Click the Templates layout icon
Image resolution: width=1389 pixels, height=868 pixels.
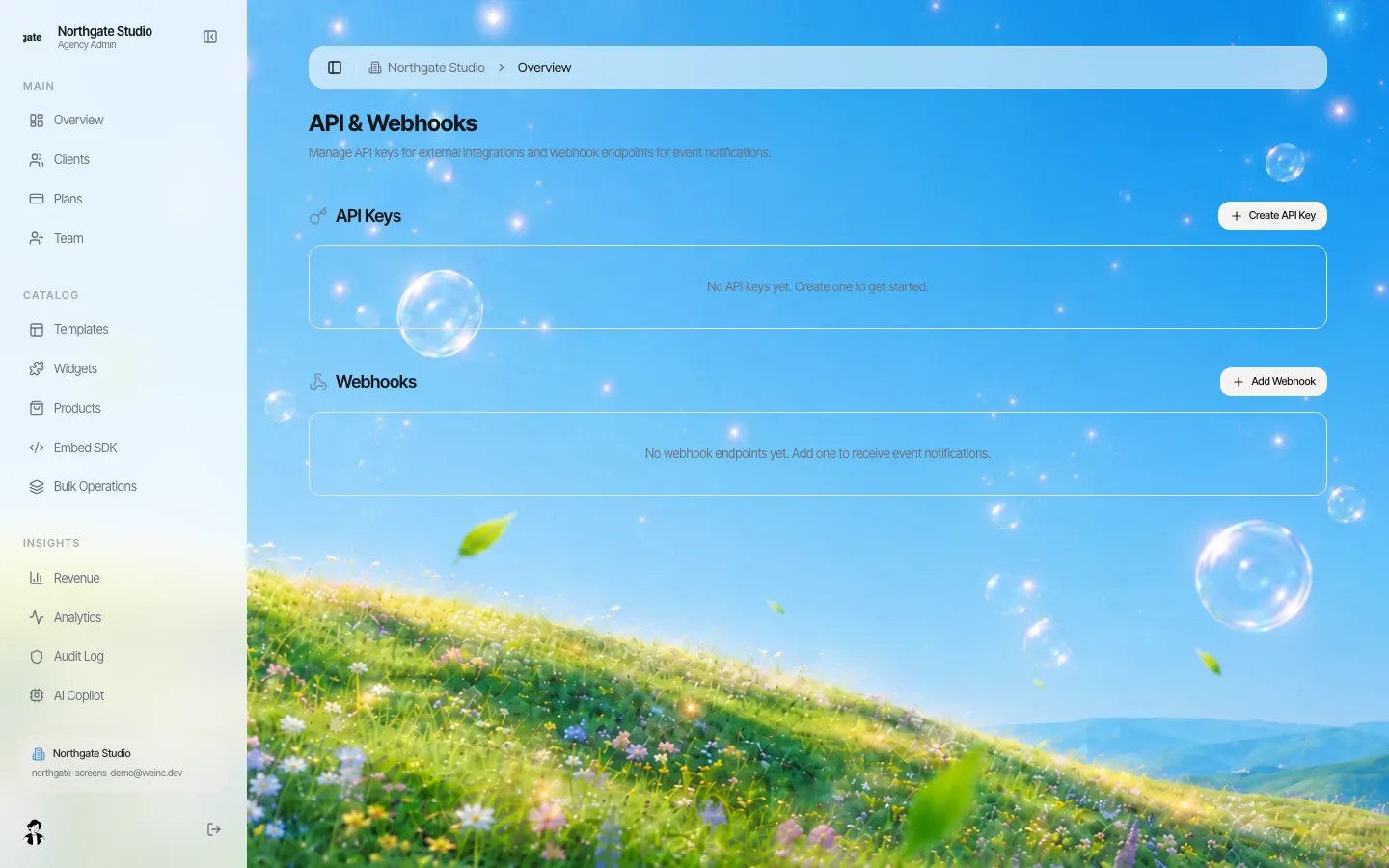(x=37, y=330)
